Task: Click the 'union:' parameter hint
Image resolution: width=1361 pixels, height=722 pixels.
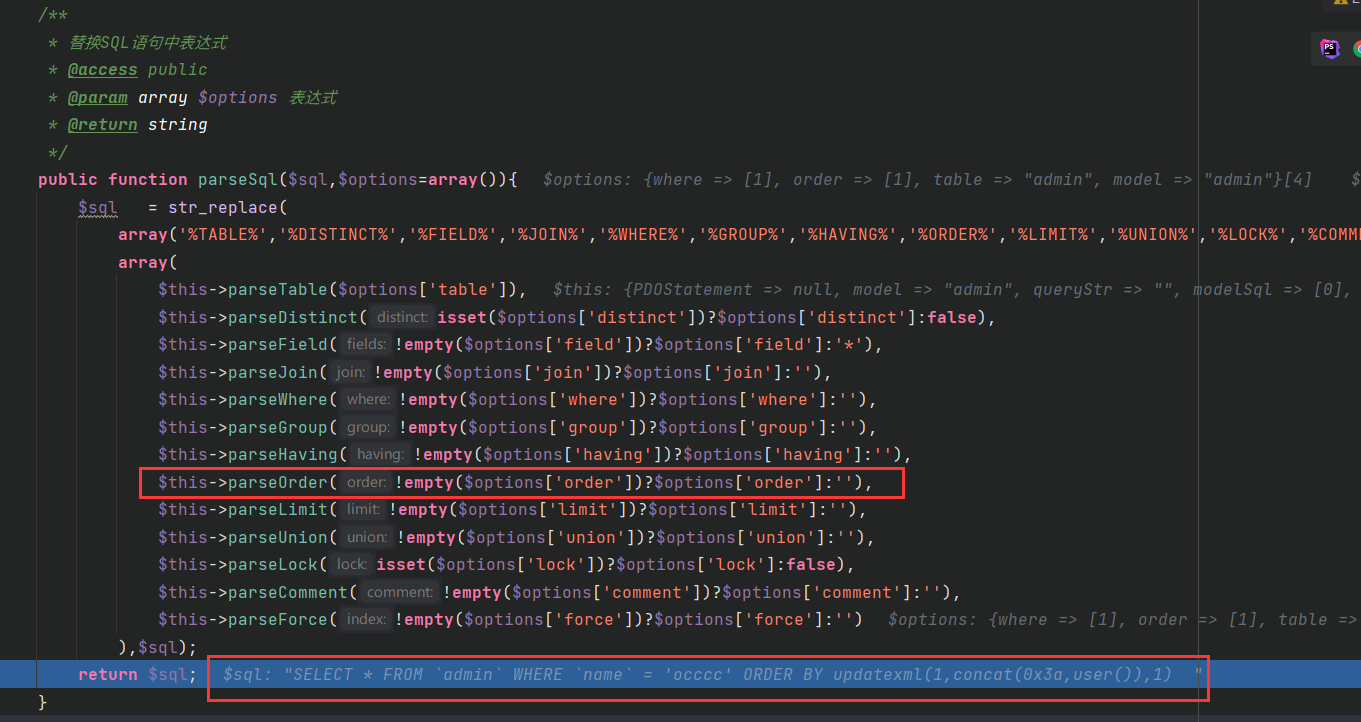Action: click(x=368, y=538)
